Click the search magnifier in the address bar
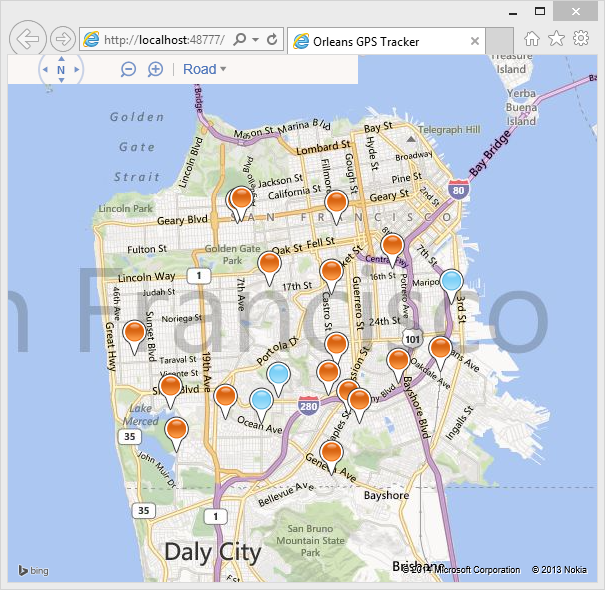Screen dimensions: 605x590 pos(240,39)
